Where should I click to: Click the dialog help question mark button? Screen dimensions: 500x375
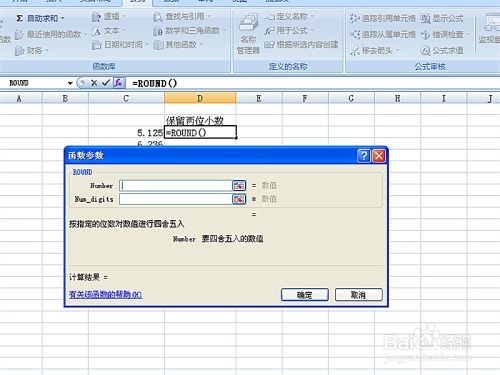coord(364,156)
